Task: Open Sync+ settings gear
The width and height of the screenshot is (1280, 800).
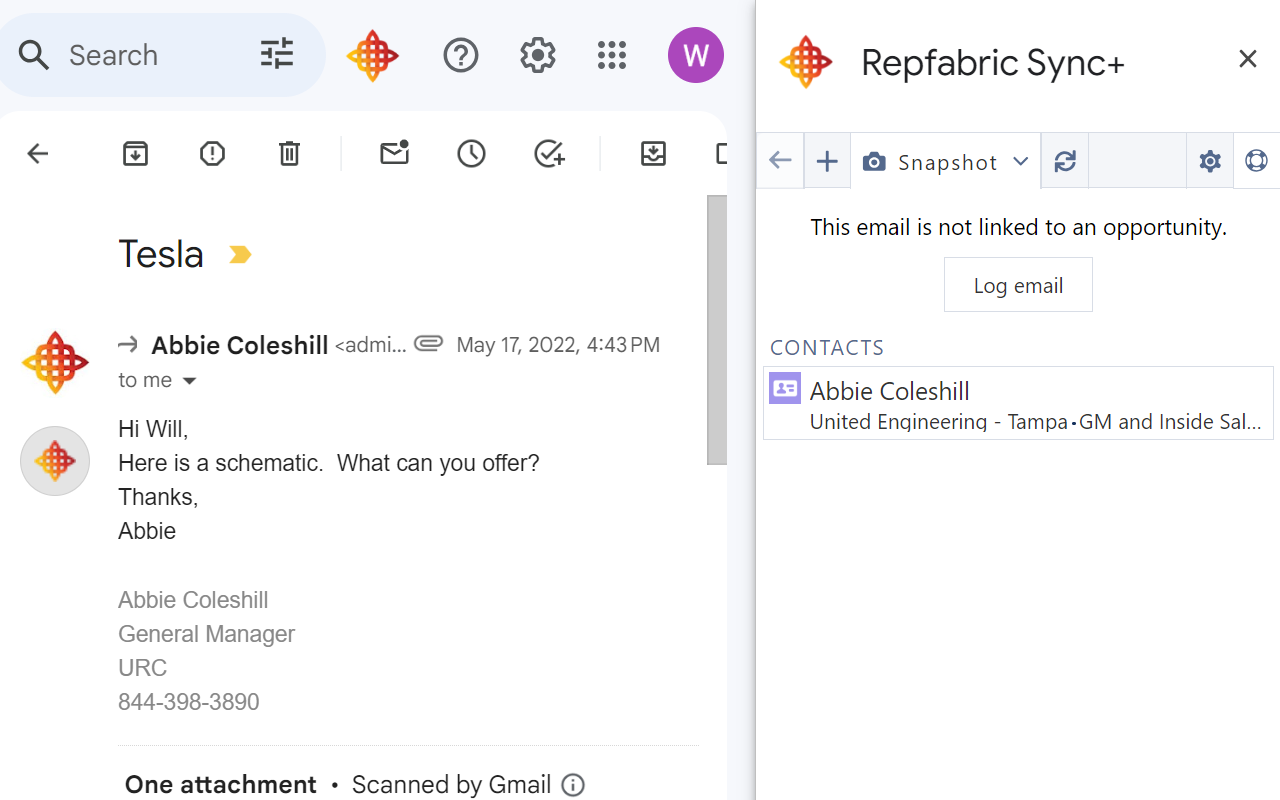Action: pyautogui.click(x=1210, y=161)
